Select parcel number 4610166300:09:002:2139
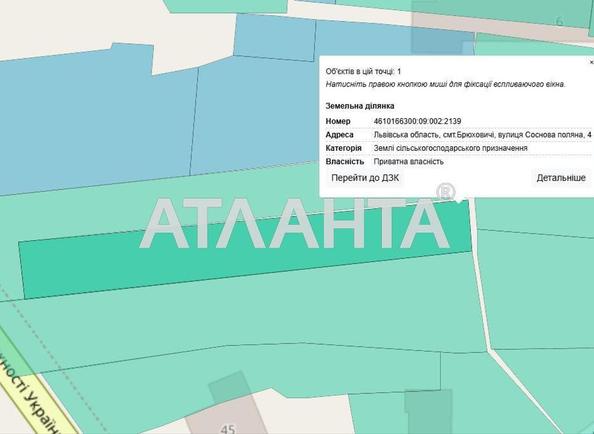 point(417,121)
